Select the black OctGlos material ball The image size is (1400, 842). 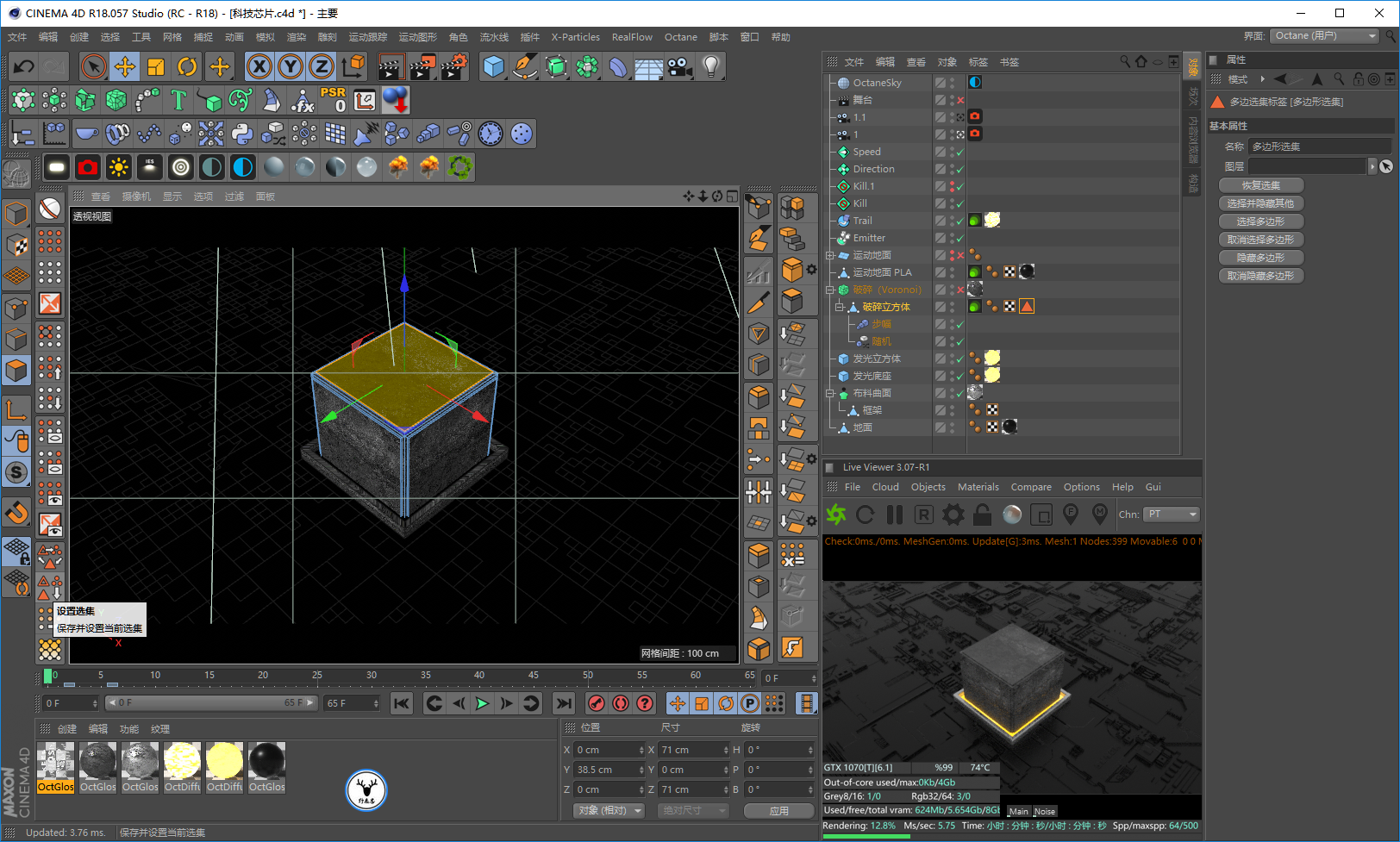[x=267, y=767]
